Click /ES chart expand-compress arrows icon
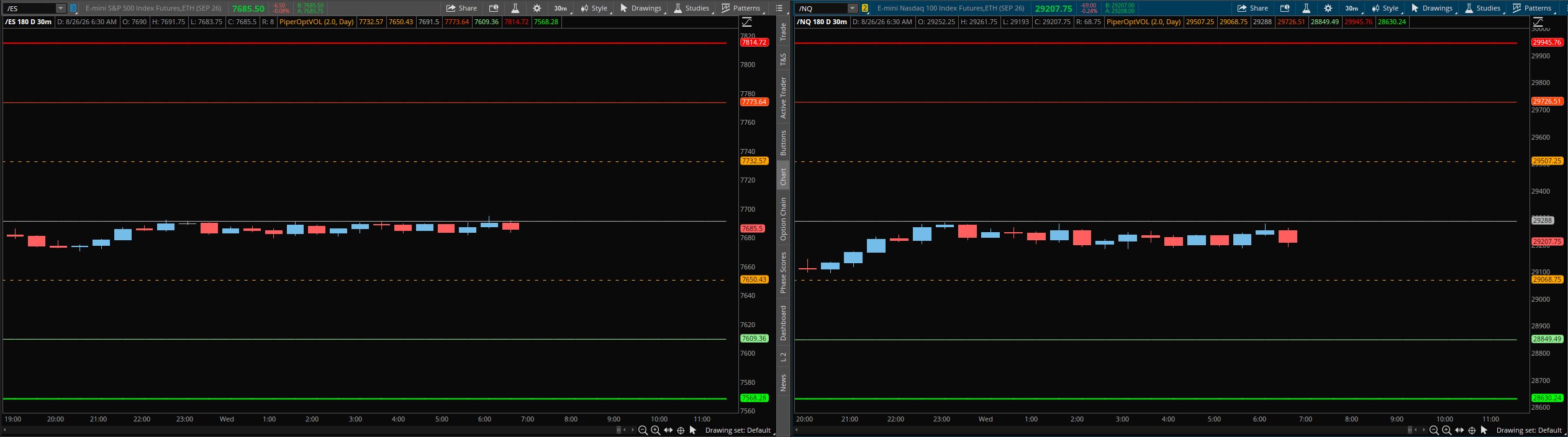 coord(668,430)
